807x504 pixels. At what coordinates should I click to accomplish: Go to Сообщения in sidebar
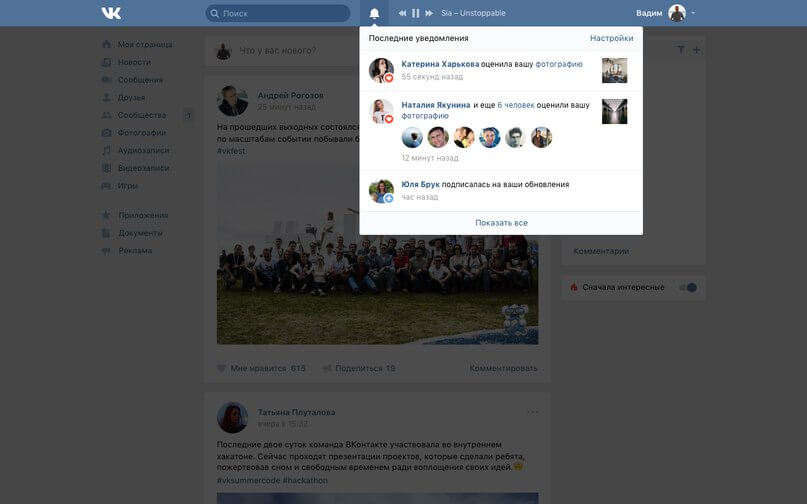pos(140,80)
